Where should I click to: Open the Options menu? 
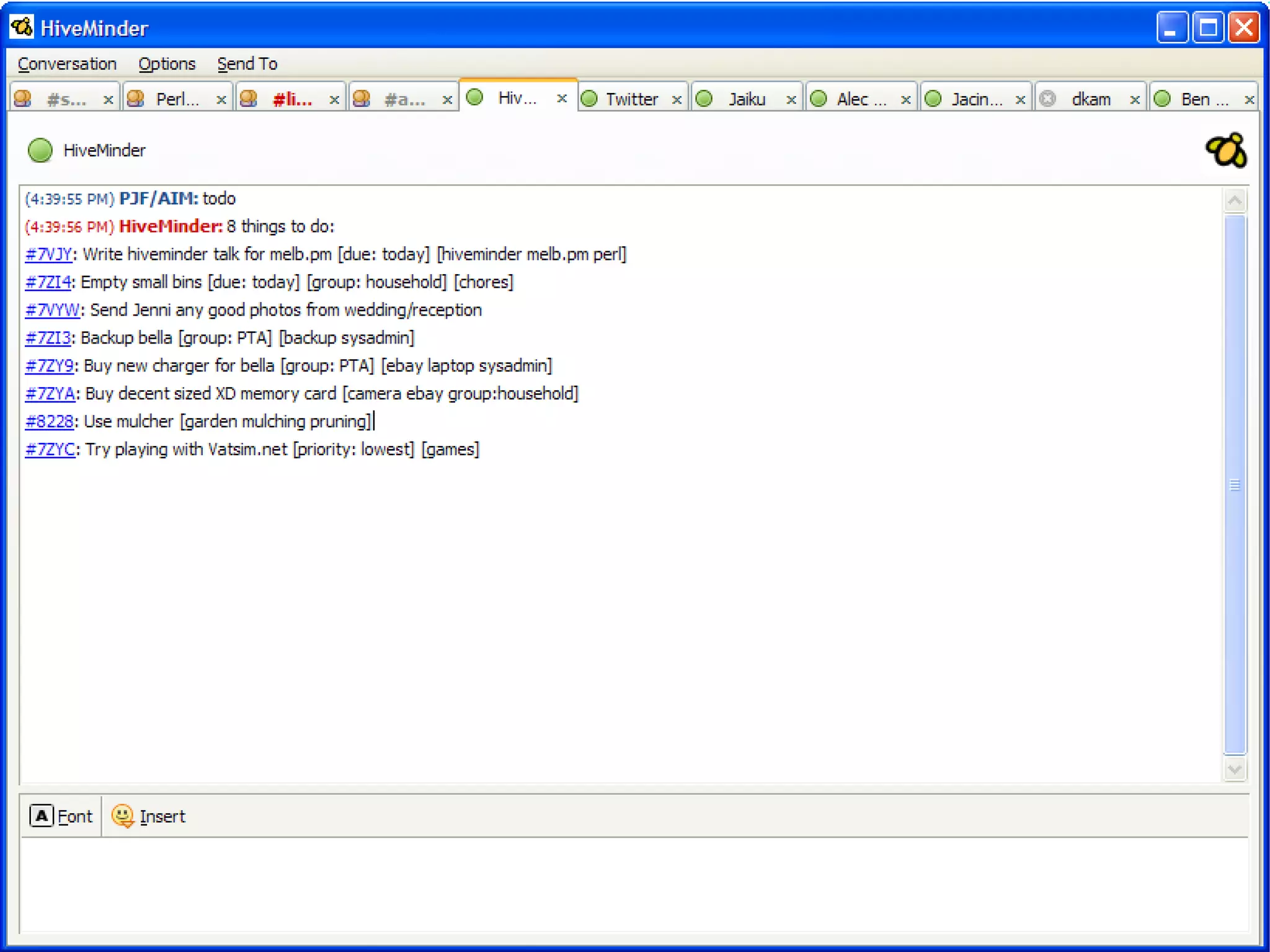pos(166,64)
